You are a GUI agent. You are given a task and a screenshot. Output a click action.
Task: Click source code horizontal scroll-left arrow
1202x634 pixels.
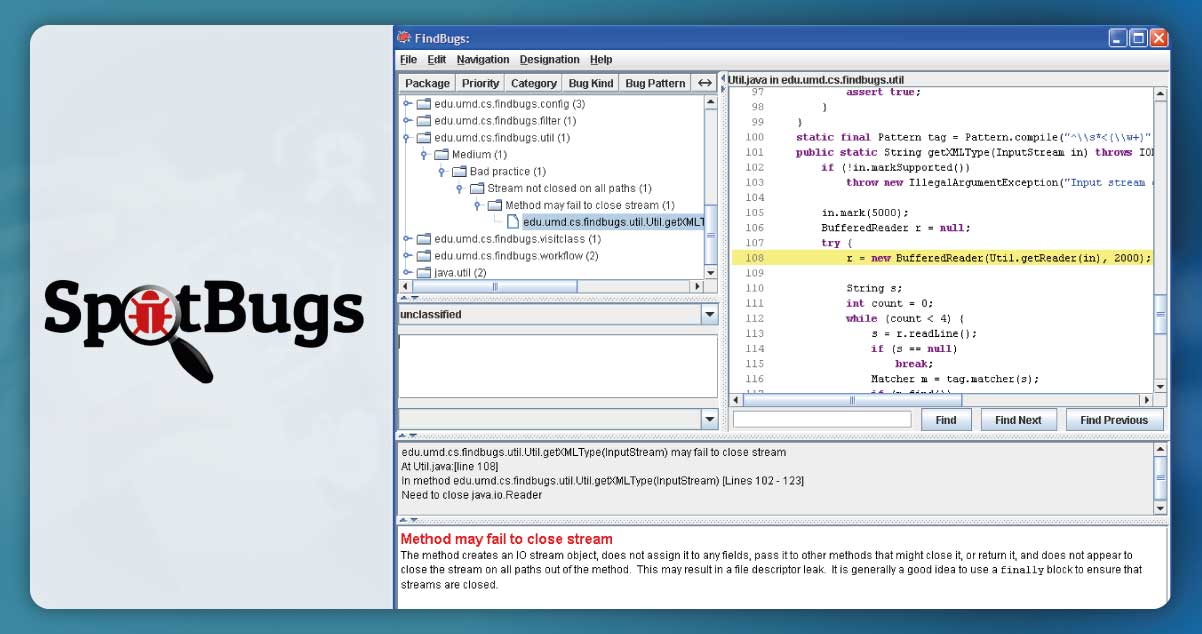click(x=738, y=400)
